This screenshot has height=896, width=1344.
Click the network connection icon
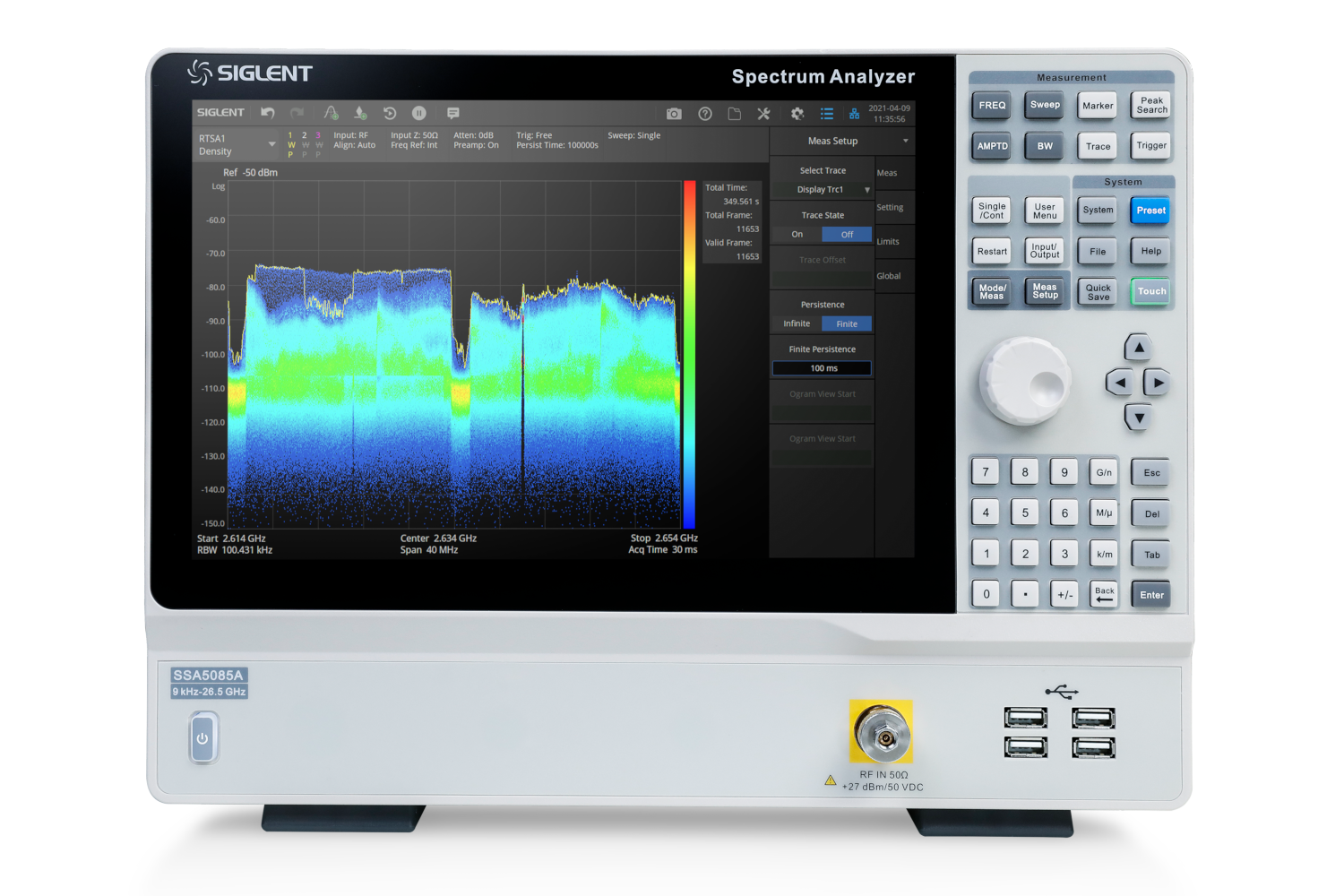coord(854,114)
